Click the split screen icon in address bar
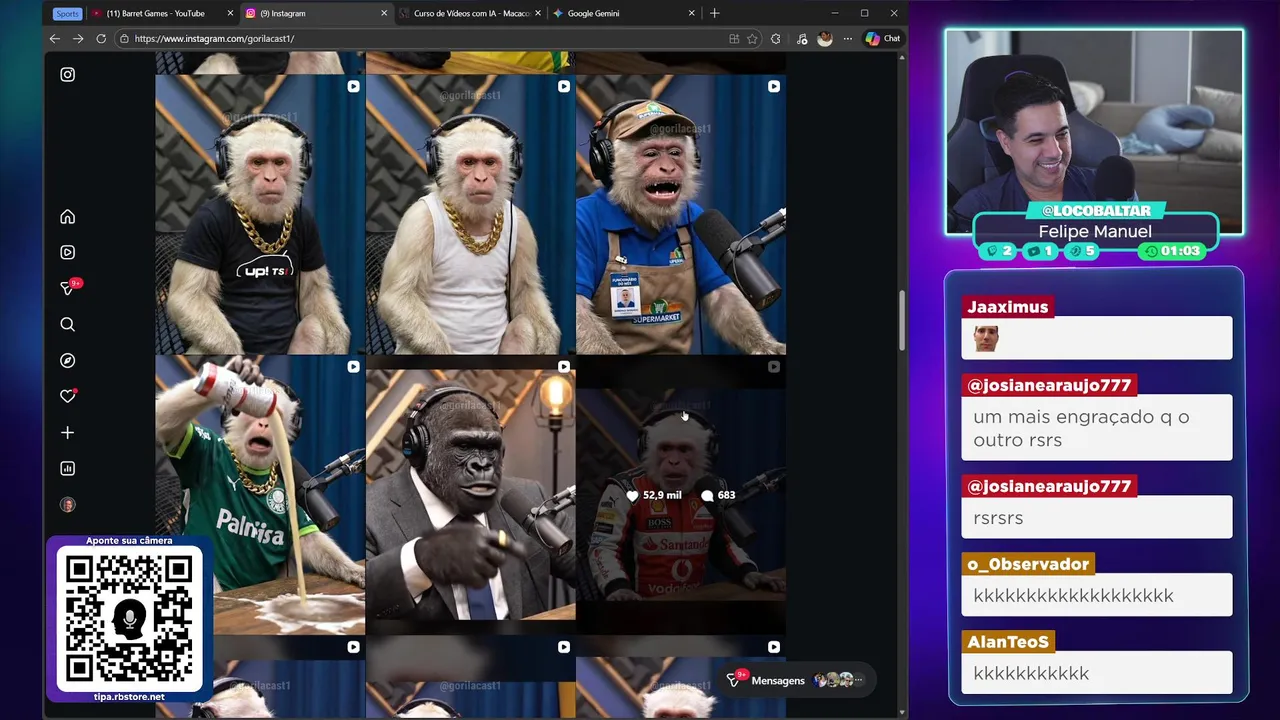The width and height of the screenshot is (1280, 720). click(734, 39)
